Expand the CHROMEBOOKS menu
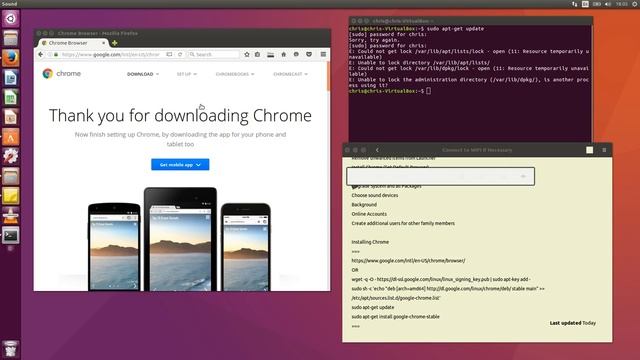 click(235, 74)
